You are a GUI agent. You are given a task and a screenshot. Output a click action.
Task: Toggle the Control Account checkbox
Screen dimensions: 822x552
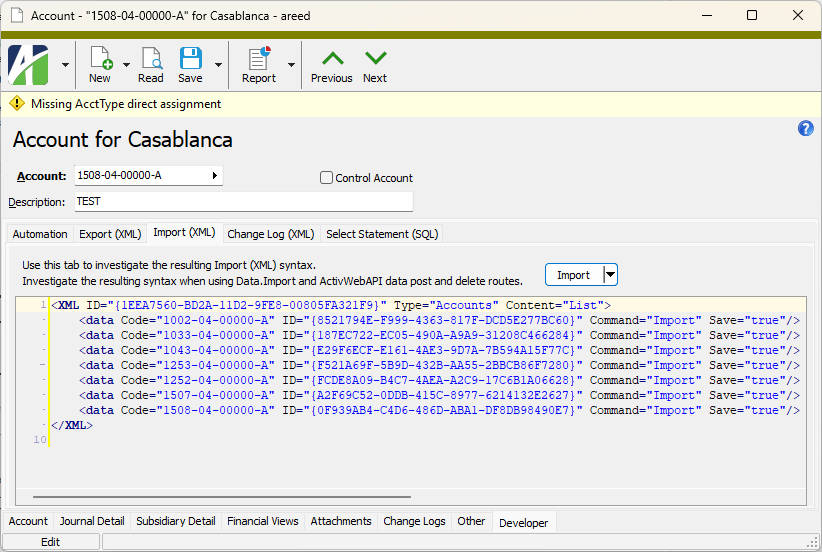(x=326, y=178)
